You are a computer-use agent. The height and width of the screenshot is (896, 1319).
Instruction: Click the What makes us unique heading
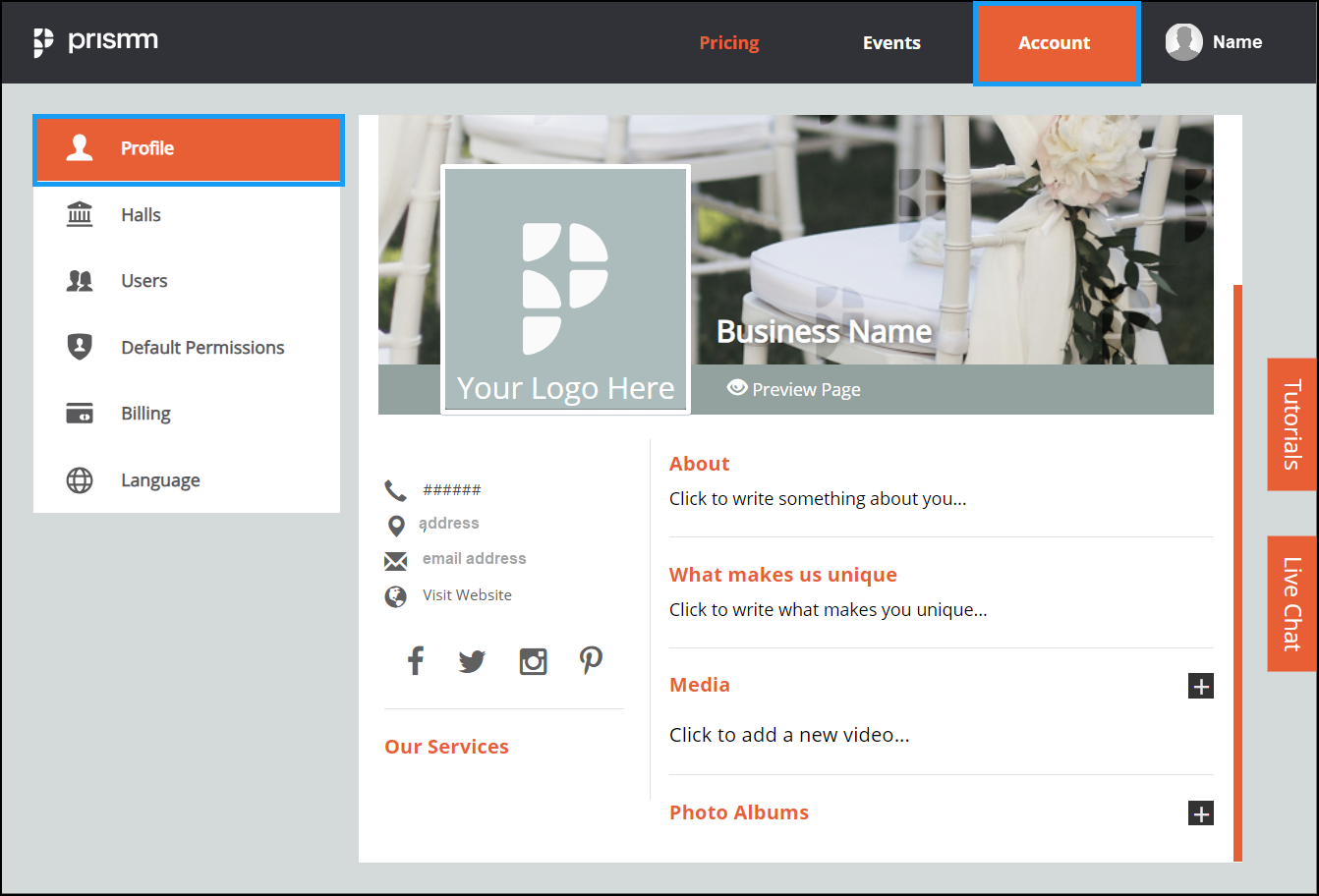pos(783,575)
